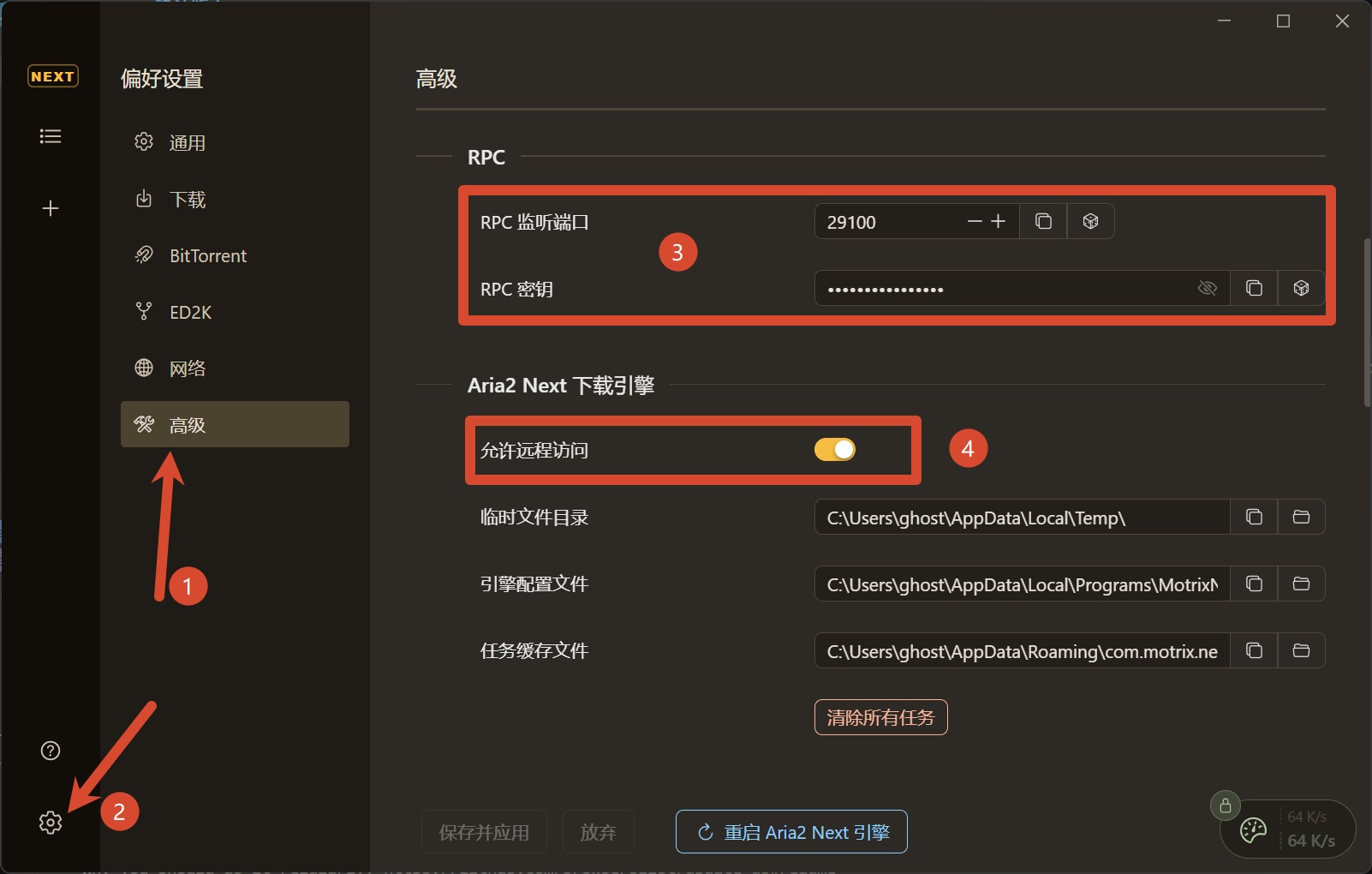Image resolution: width=1372 pixels, height=874 pixels.
Task: Open the General (通用) settings tab
Action: tap(235, 142)
